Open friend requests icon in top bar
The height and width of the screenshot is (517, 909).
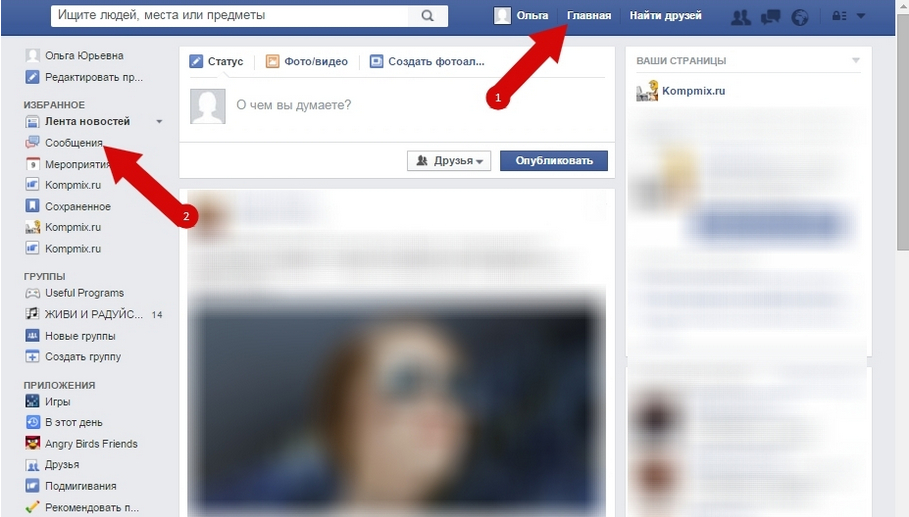[x=740, y=17]
